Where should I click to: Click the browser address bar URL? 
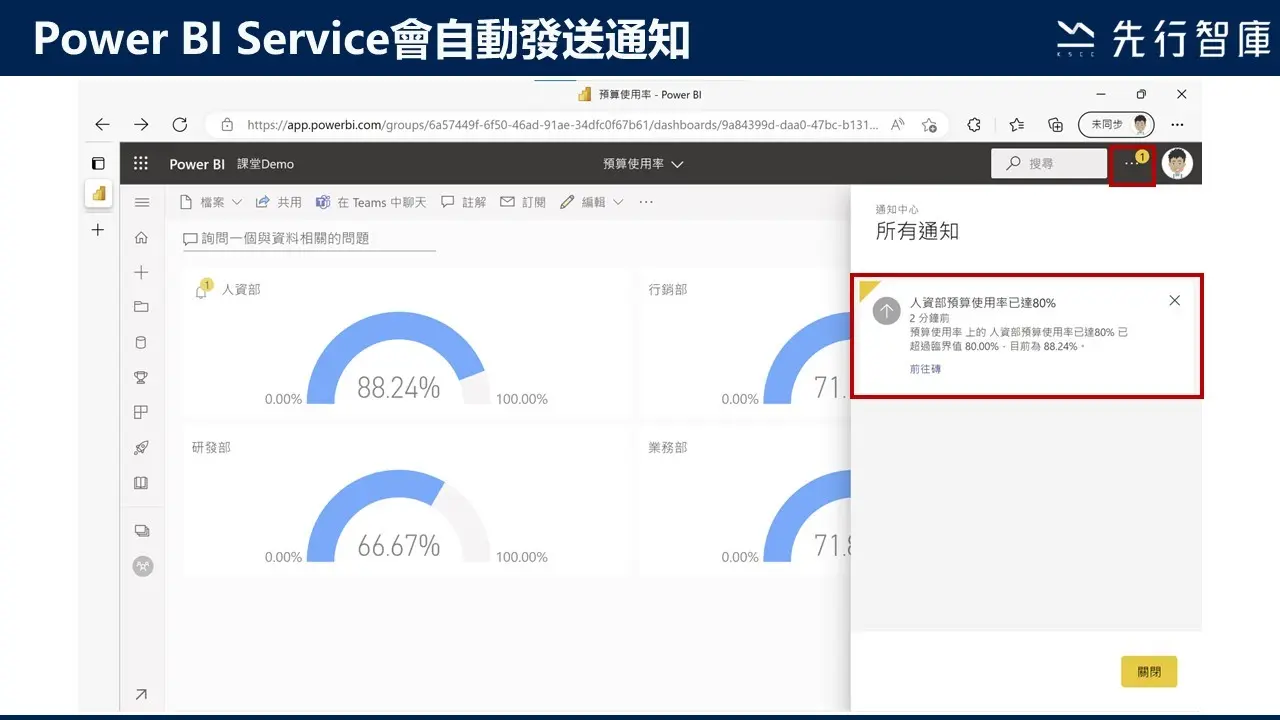tap(563, 125)
